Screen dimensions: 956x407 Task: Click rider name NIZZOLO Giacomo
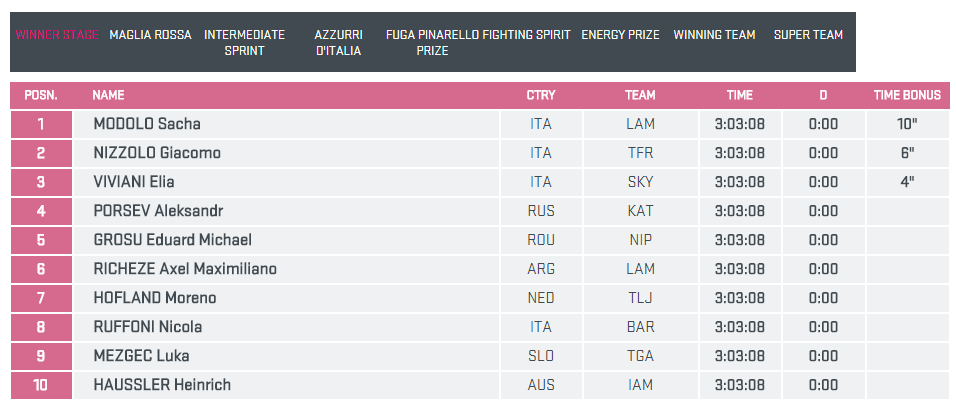(157, 154)
